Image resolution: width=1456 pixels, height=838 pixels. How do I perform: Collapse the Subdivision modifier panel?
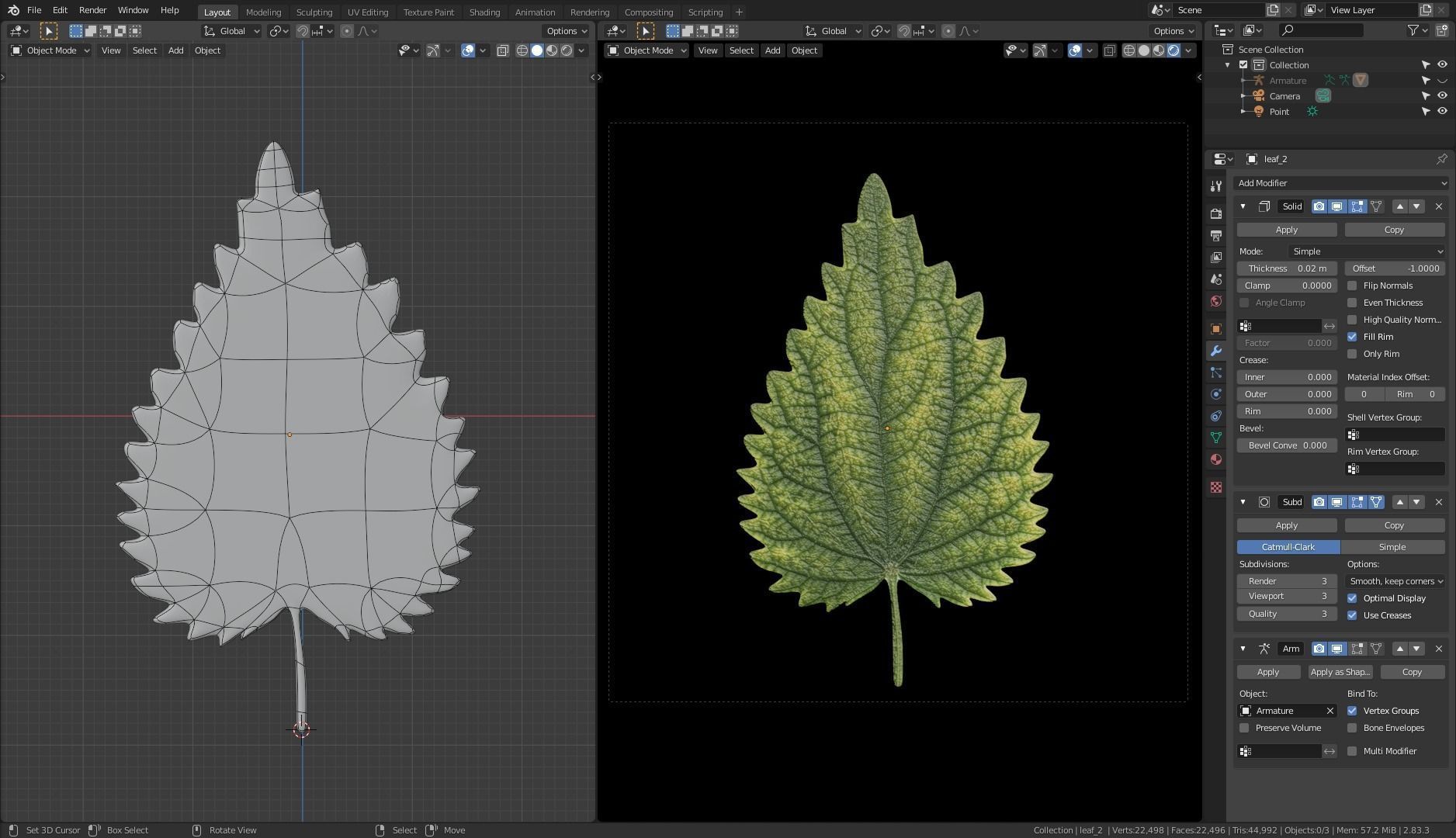click(x=1243, y=502)
